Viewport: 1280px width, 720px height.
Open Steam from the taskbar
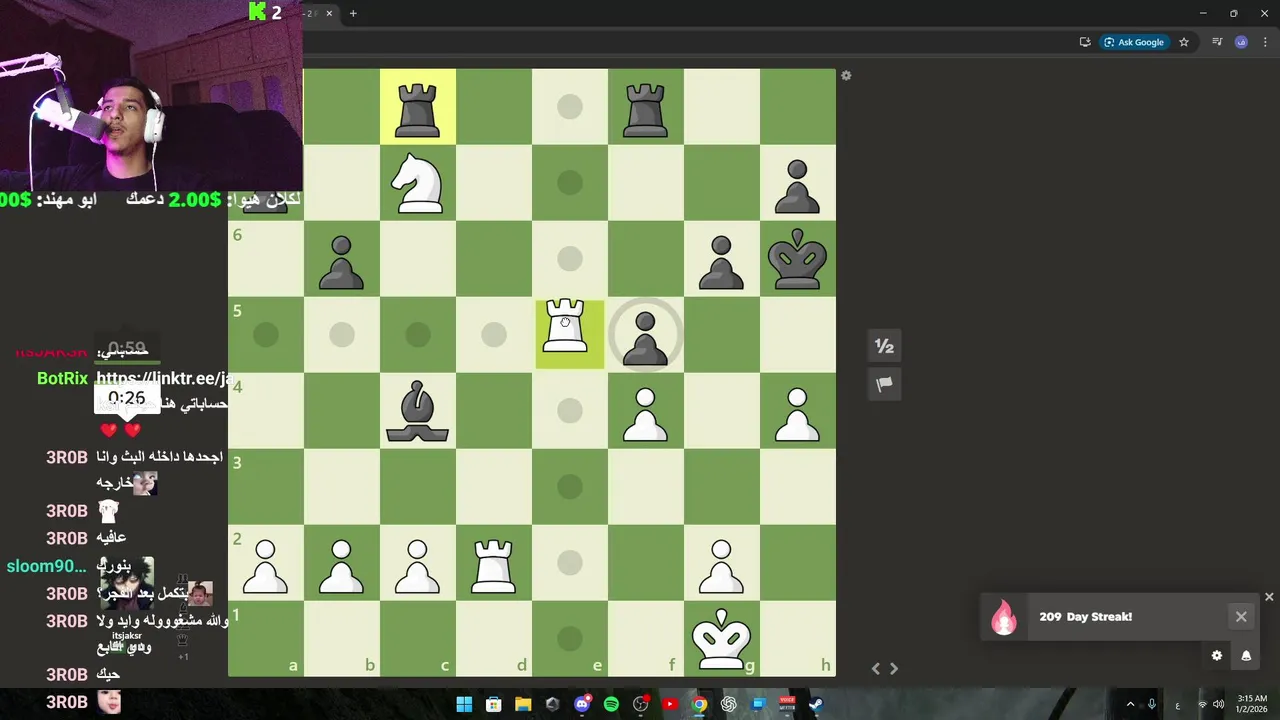(x=816, y=704)
